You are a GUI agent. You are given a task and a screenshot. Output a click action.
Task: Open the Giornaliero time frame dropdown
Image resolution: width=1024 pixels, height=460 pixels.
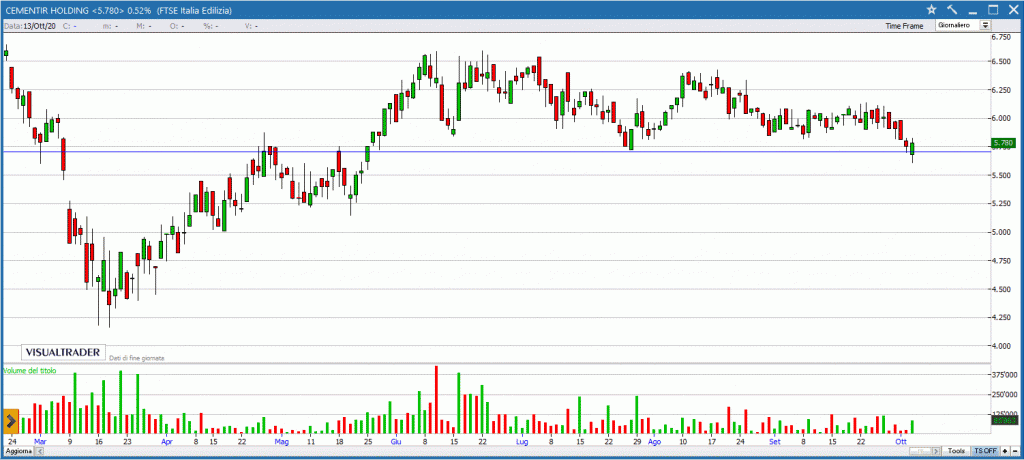coord(964,25)
